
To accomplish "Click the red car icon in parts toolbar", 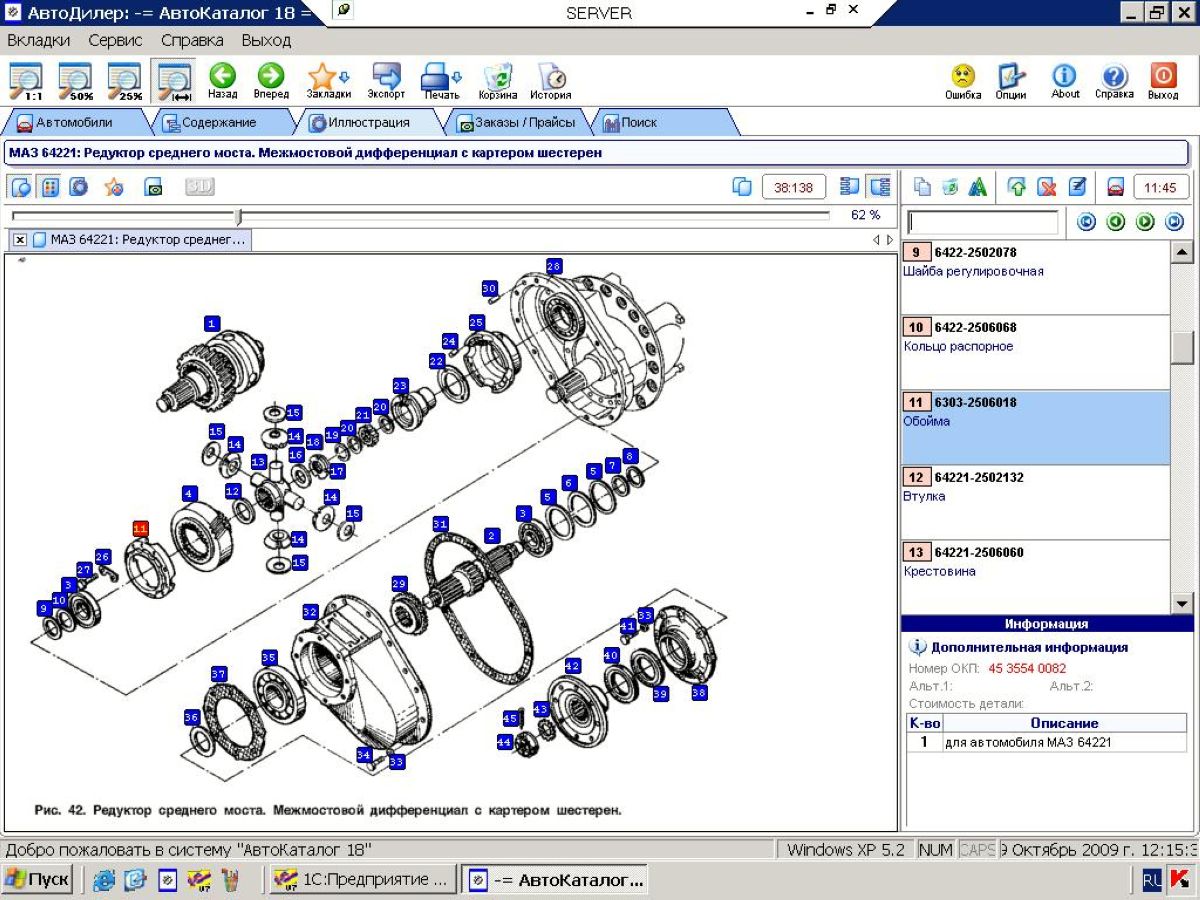I will click(1115, 187).
